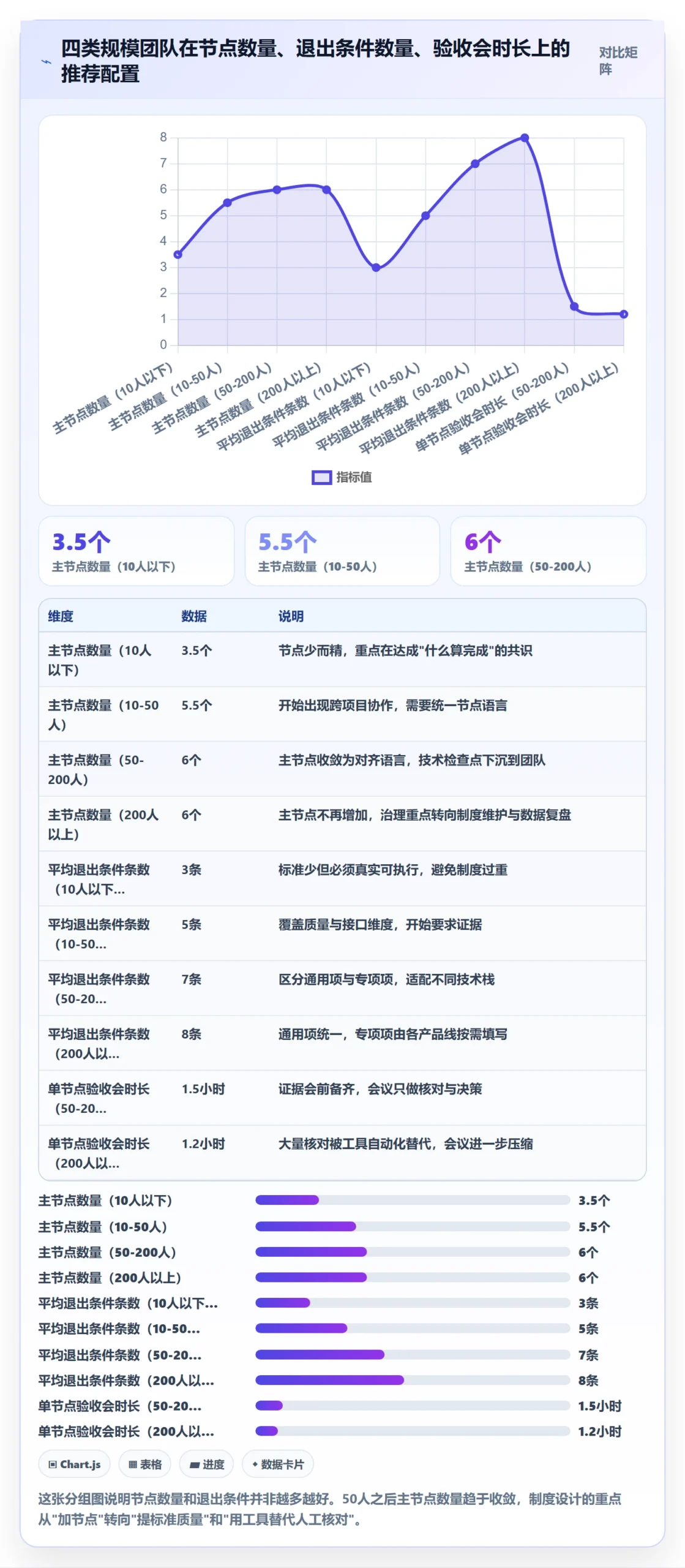This screenshot has height=1568, width=685.
Task: Open the 6个 主节点数量（50-200人）stat card
Action: tap(548, 551)
